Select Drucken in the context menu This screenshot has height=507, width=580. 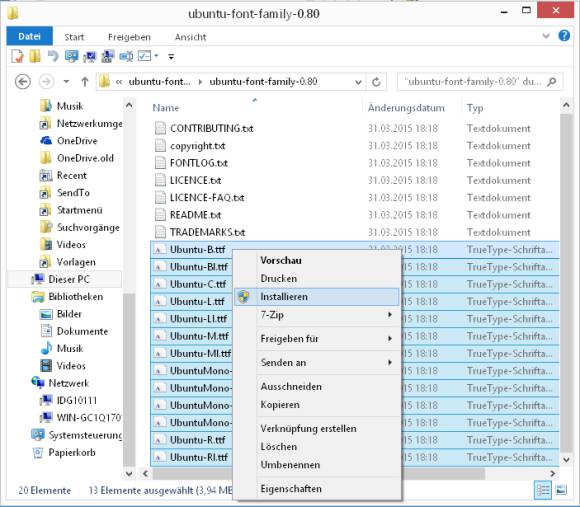tap(317, 278)
